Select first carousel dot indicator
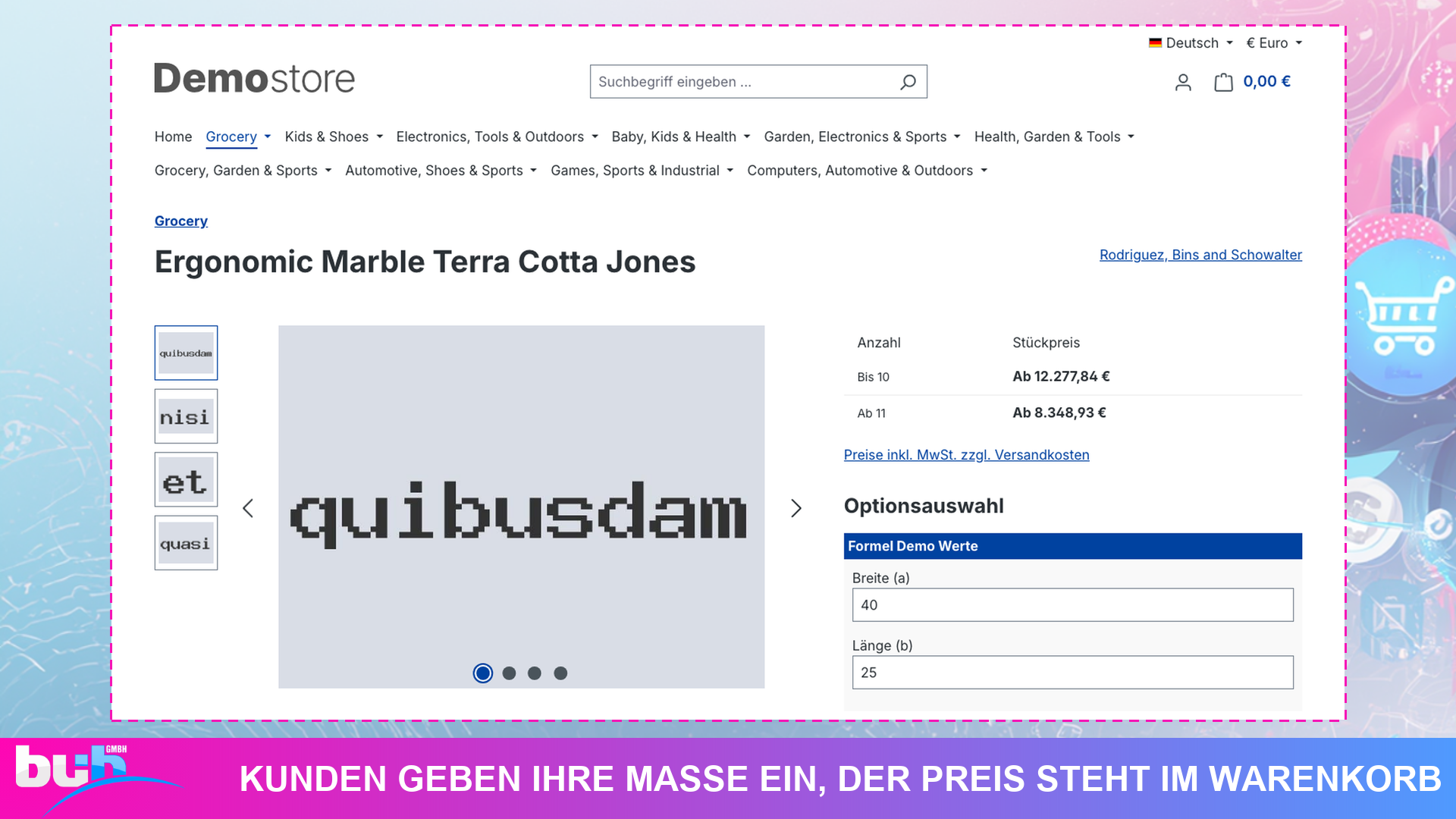This screenshot has width=1456, height=819. point(483,673)
